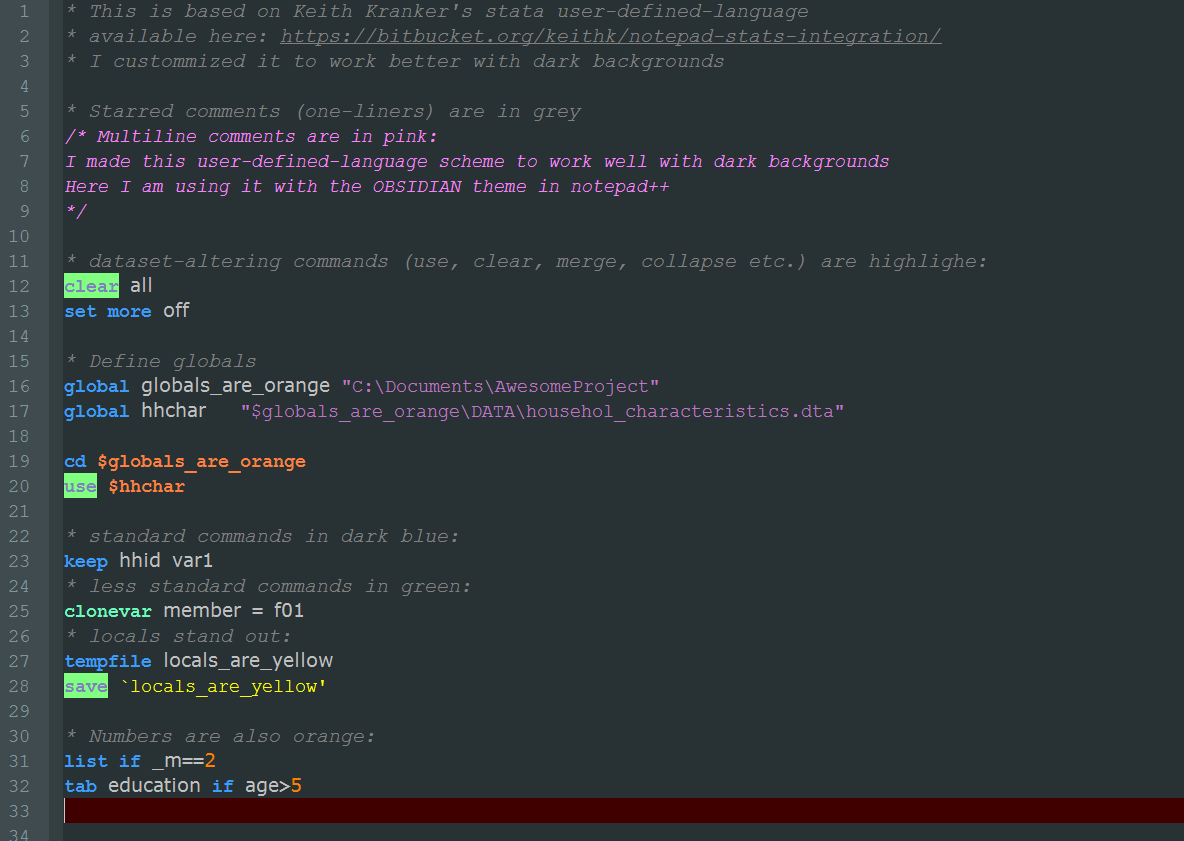Click the $hhchar macro on line 20

(x=146, y=486)
